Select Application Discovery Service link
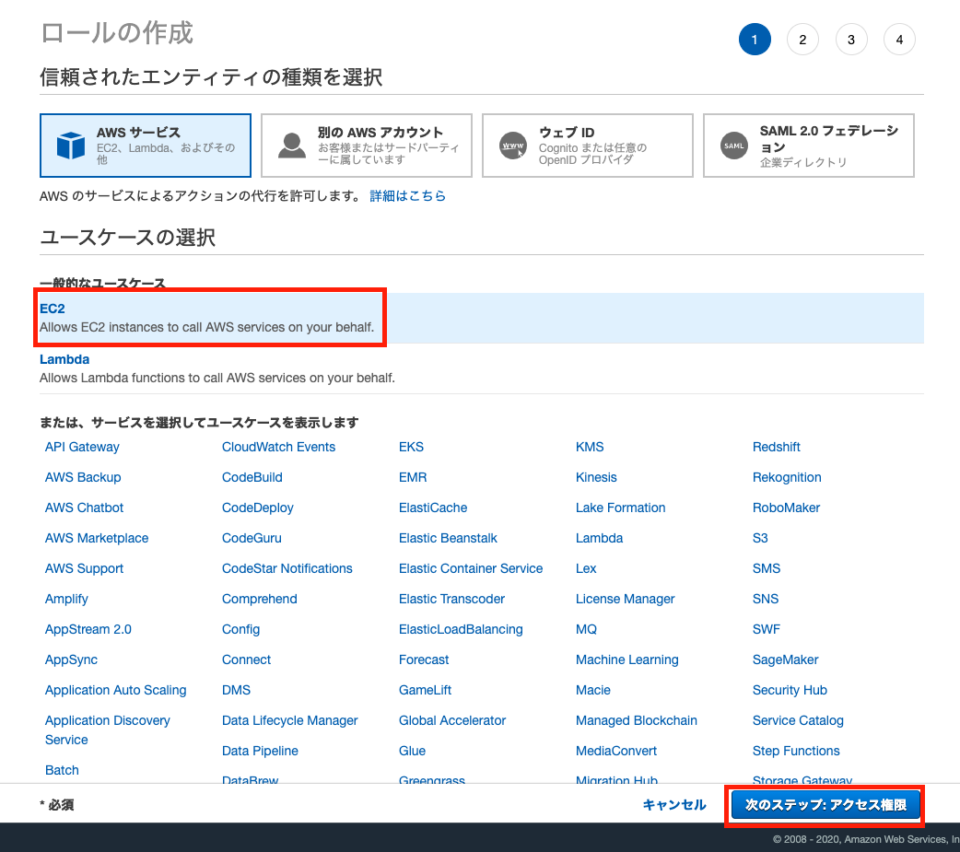The image size is (960, 852). (108, 730)
